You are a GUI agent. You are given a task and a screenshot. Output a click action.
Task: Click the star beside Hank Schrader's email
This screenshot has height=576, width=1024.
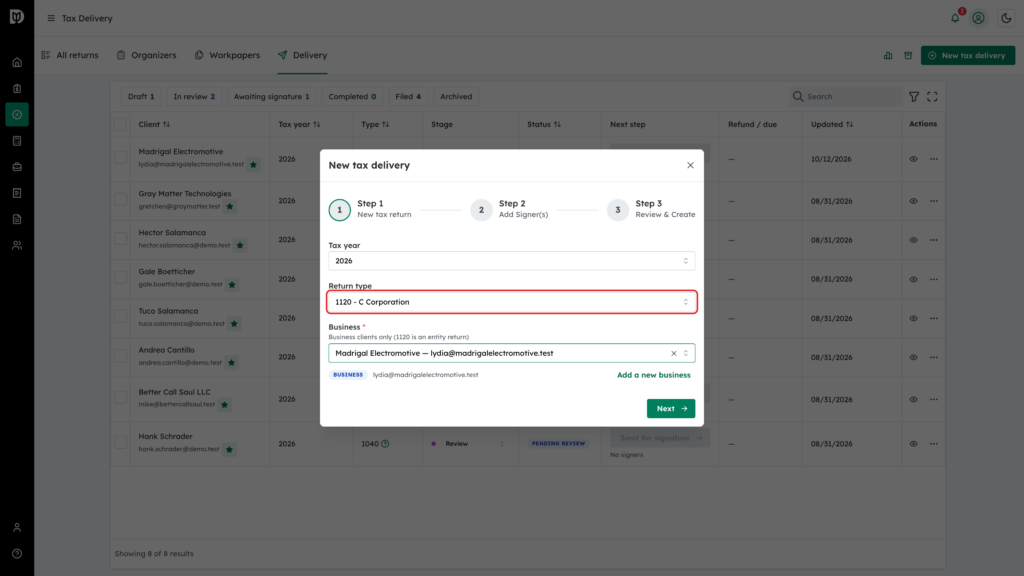click(229, 449)
